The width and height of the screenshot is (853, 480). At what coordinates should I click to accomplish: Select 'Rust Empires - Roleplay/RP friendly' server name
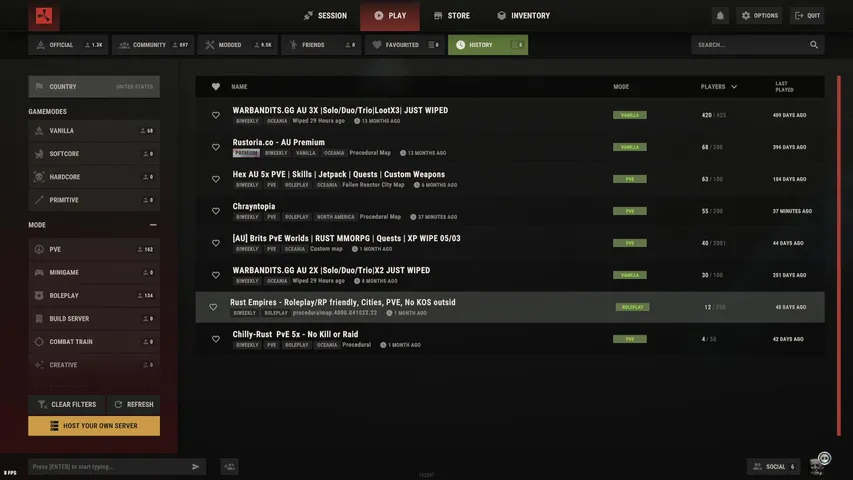point(343,302)
